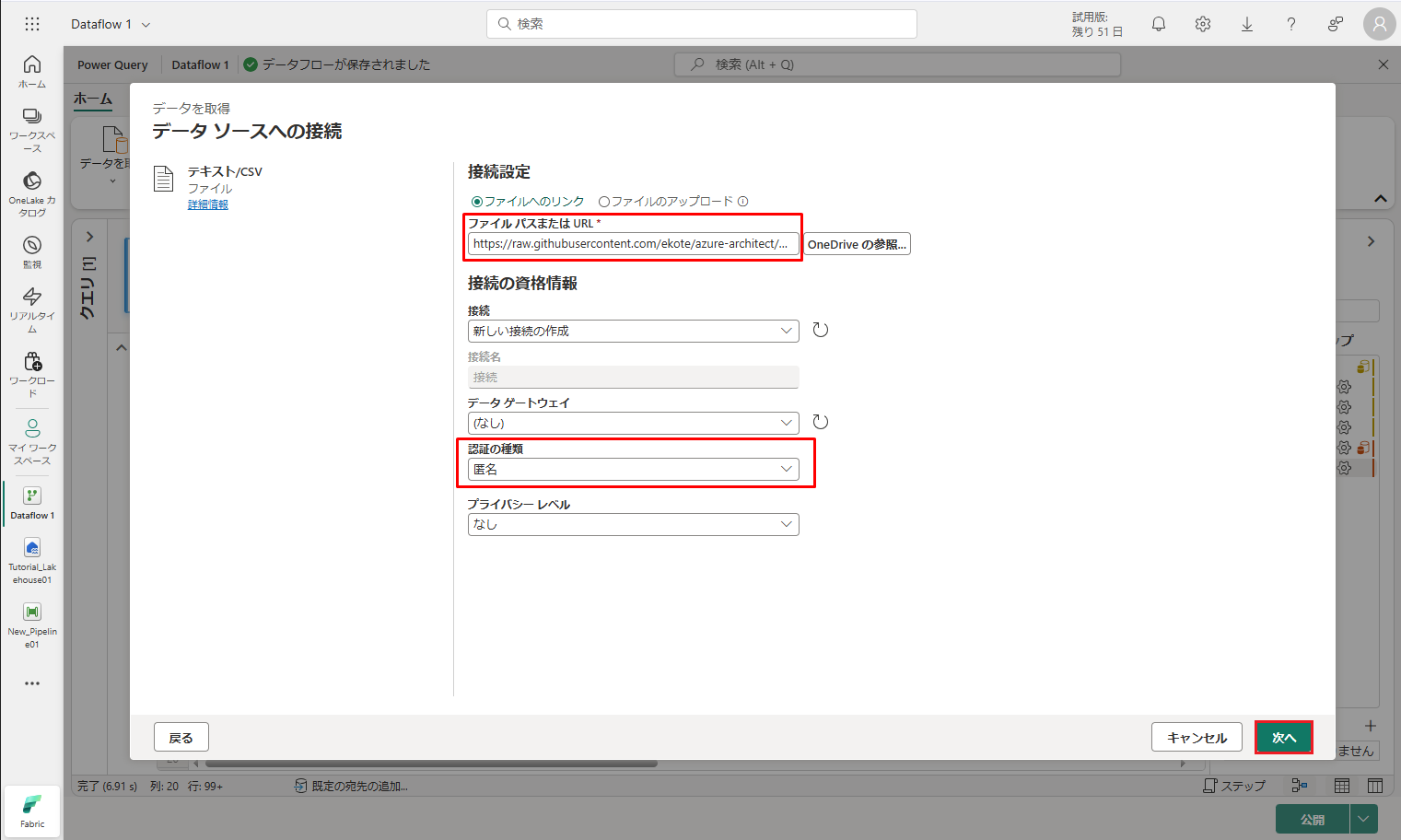Screen dimensions: 1401x840
Task: Go to Home in left sidebar
Action: pyautogui.click(x=32, y=71)
